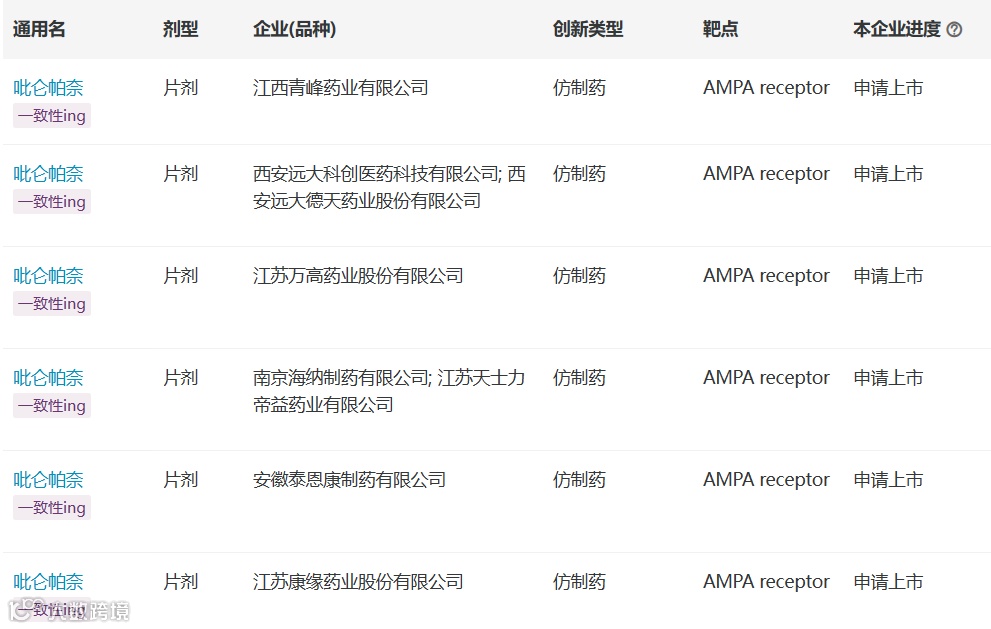Screen dimensions: 991x629
Task: Select company cell 江苏康缘药业股份有限公司
Action: [x=358, y=582]
